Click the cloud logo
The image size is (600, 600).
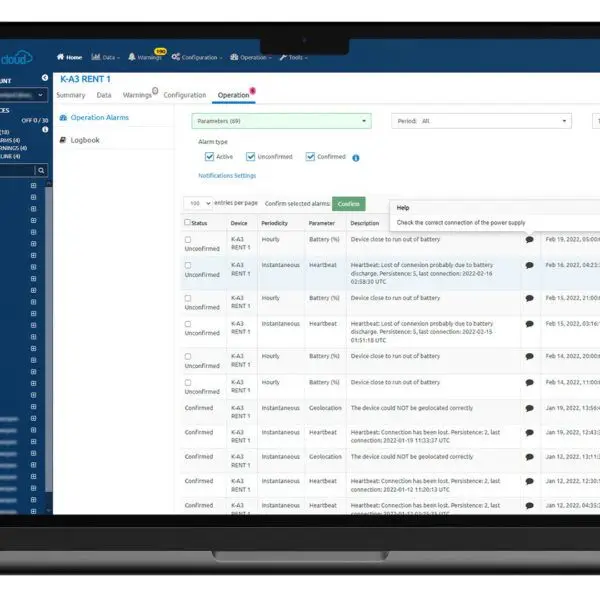coord(16,57)
